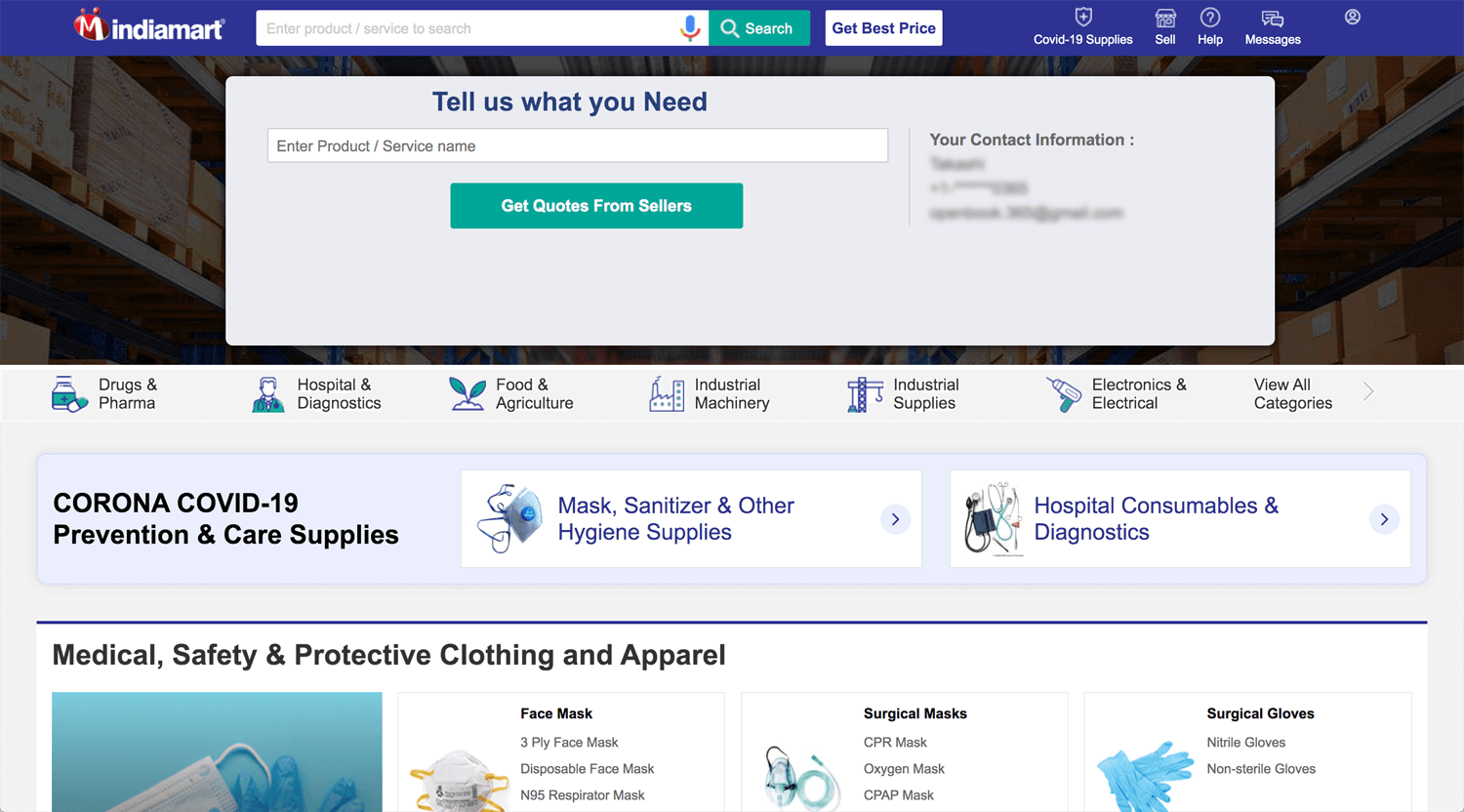
Task: Open the Sell store icon
Action: [1165, 18]
